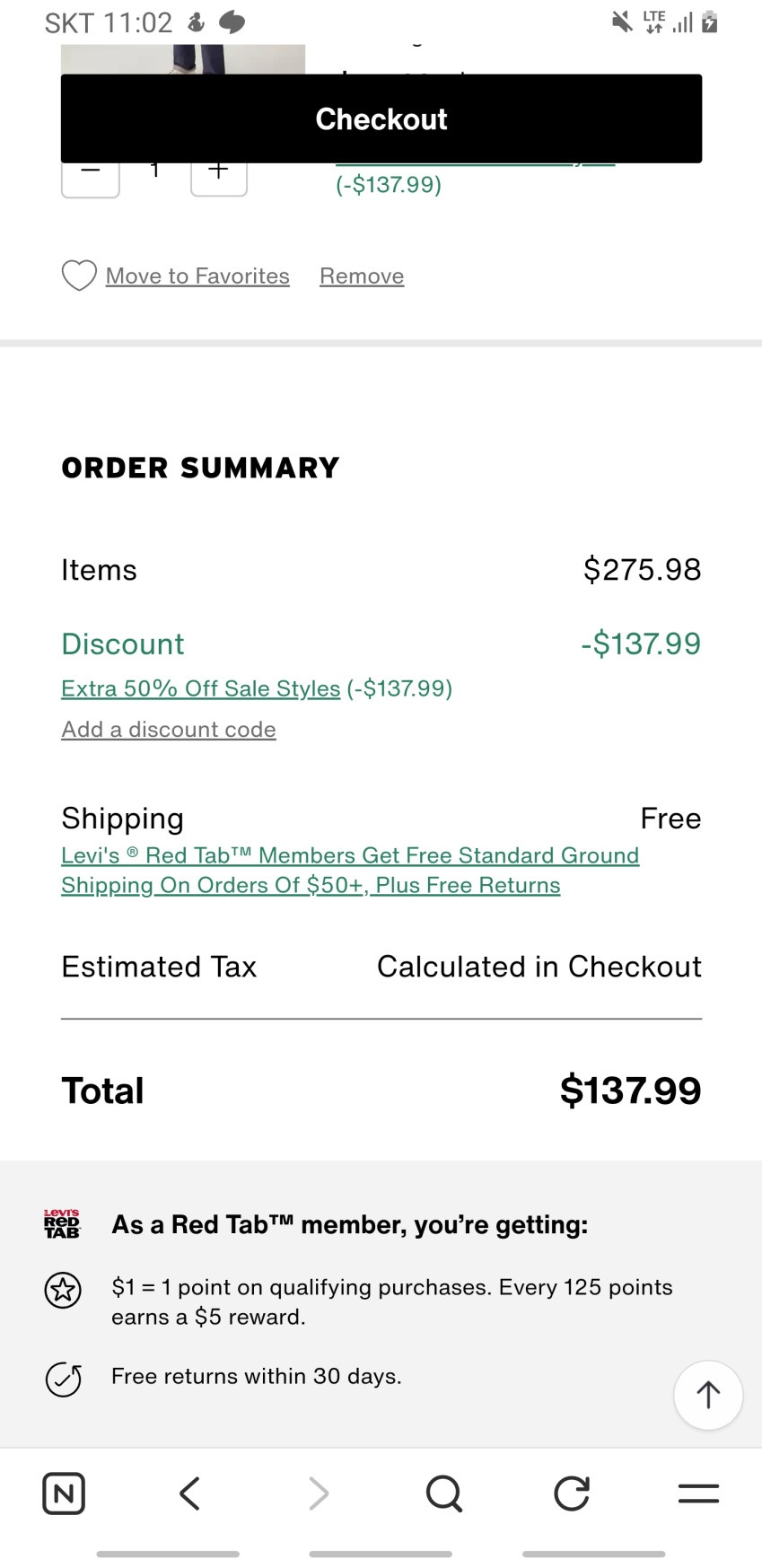Decrease item quantity with minus button

point(91,178)
